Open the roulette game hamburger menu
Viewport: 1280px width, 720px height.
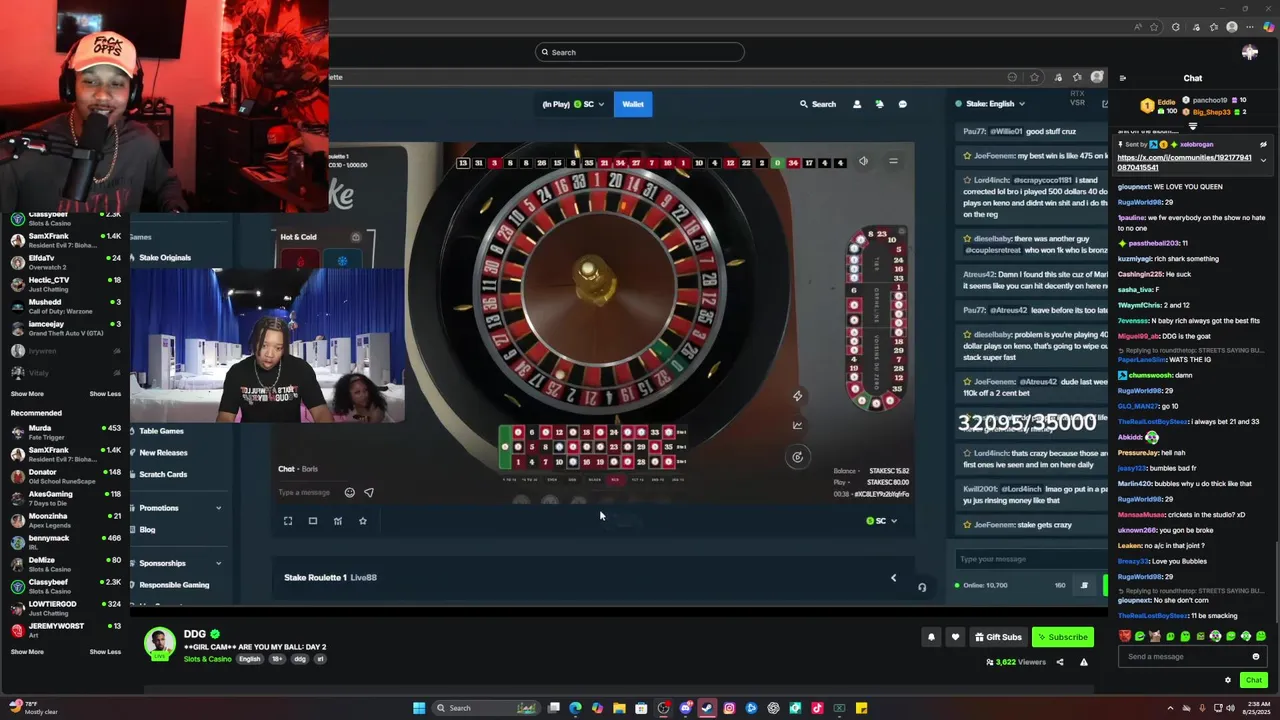coord(893,162)
